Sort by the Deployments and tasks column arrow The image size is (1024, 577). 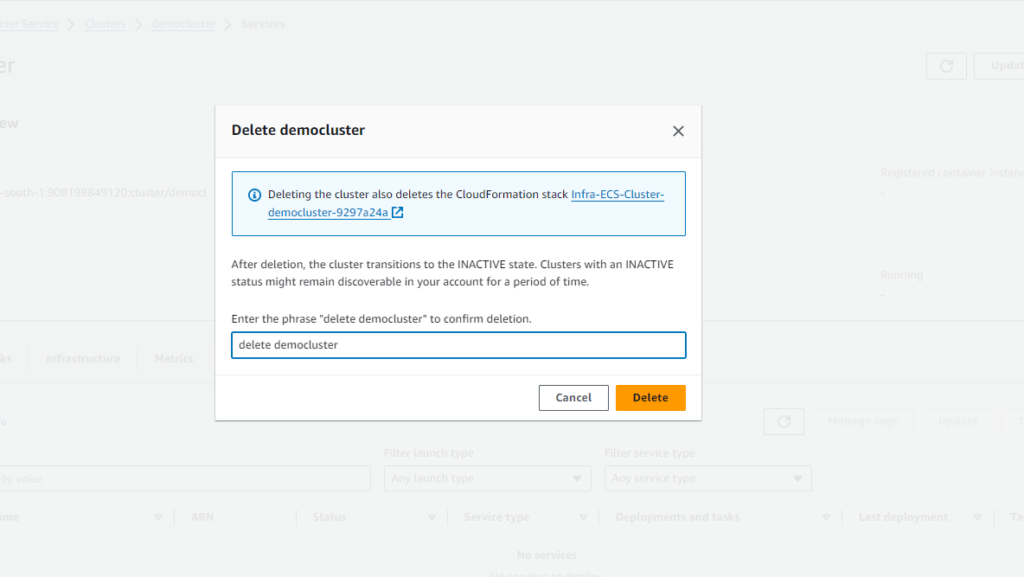click(x=826, y=517)
